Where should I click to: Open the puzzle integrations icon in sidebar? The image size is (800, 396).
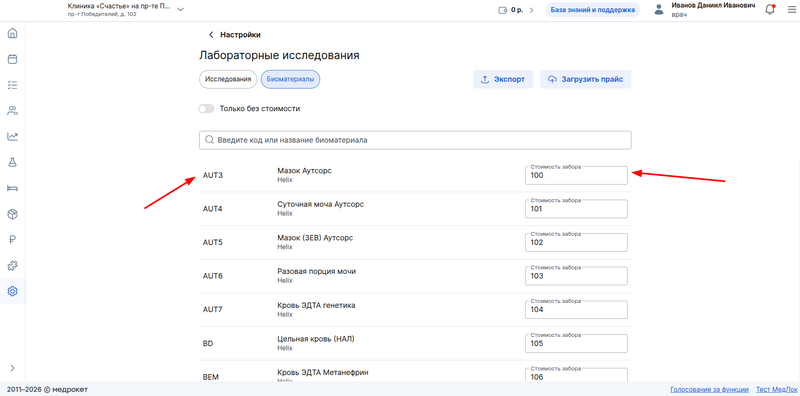[13, 266]
